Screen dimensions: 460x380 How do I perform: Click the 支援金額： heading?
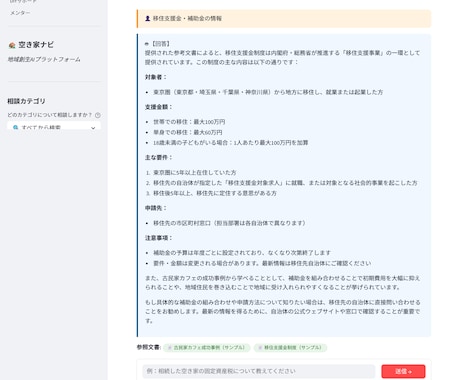[x=158, y=107]
